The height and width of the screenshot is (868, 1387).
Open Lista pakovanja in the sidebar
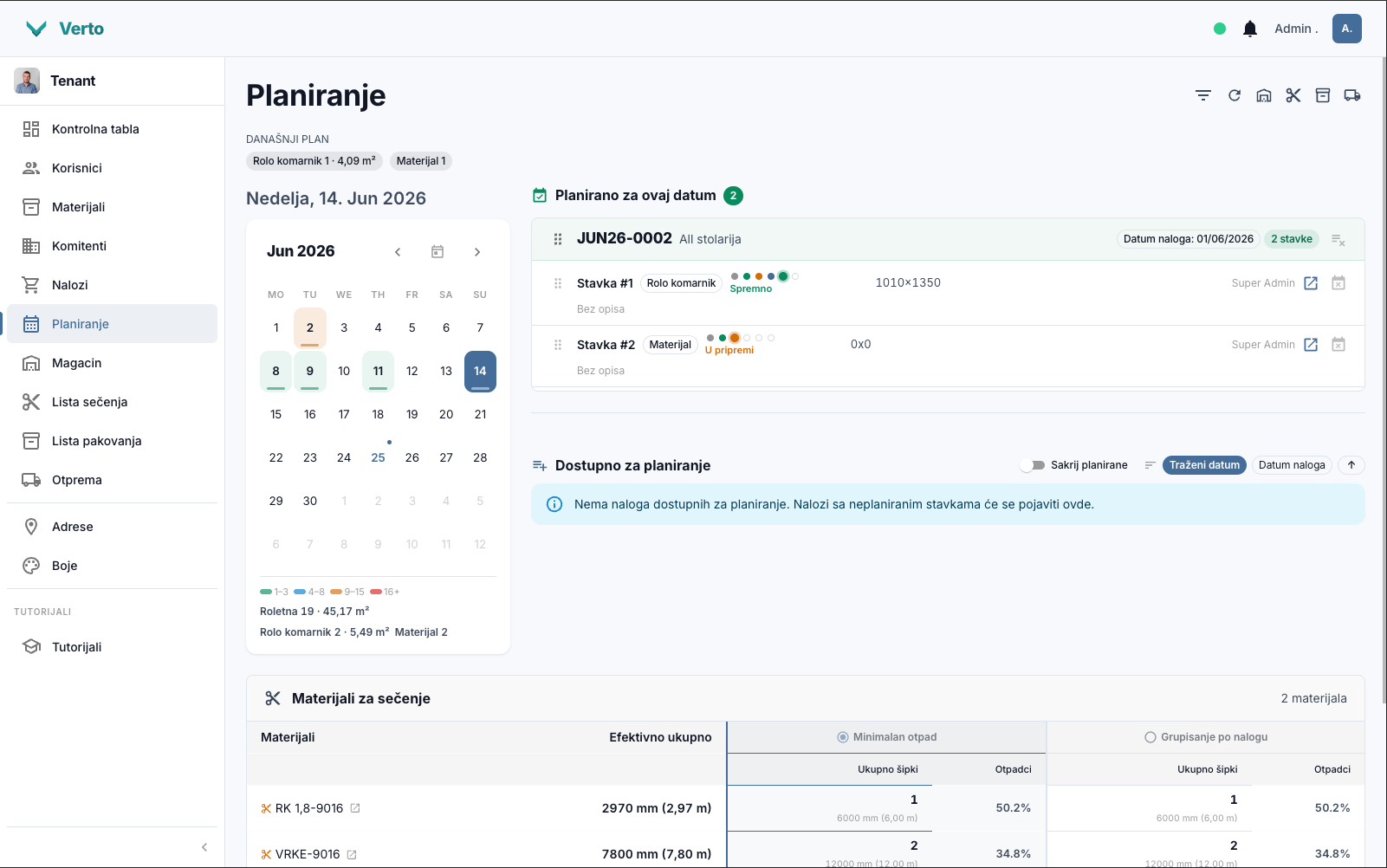112,441
